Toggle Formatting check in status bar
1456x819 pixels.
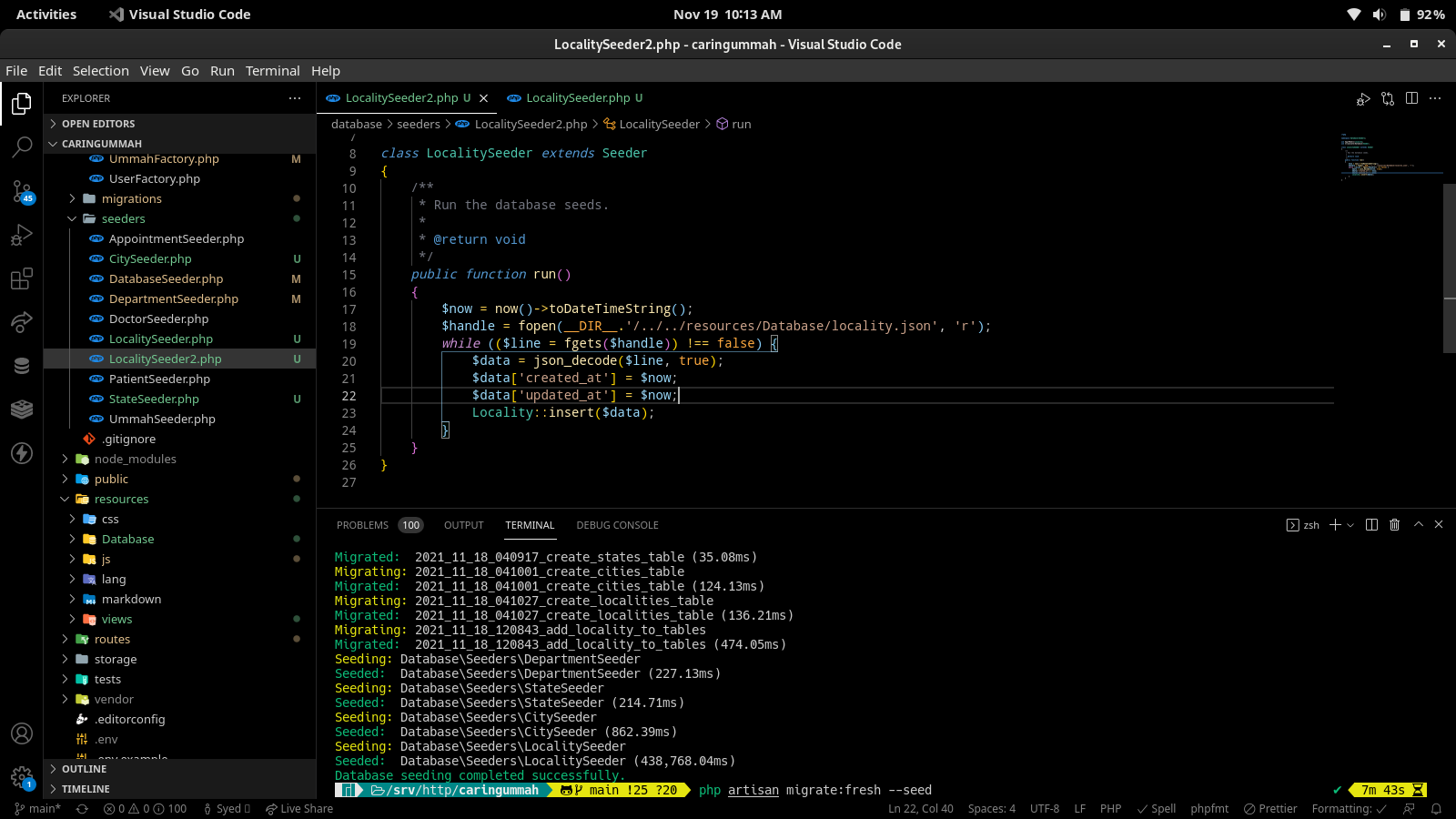pos(1350,809)
